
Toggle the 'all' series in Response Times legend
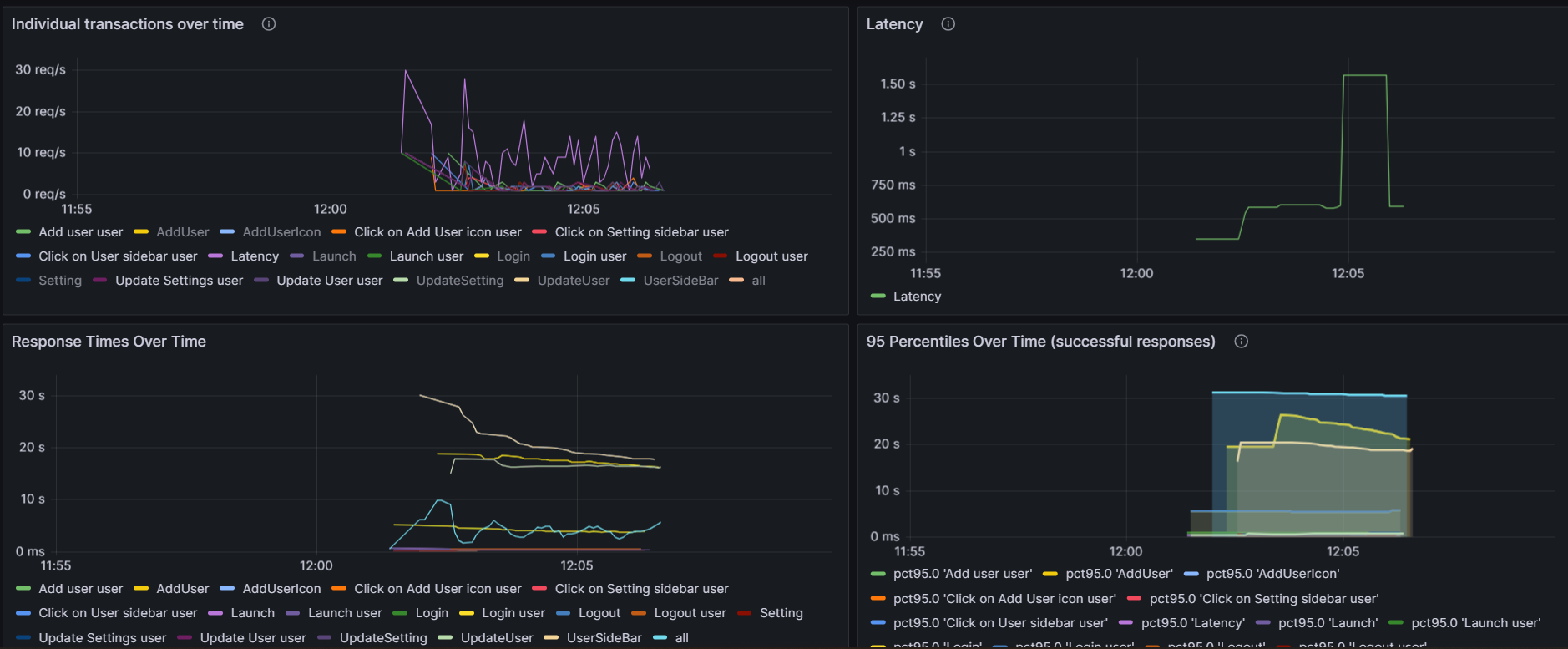point(681,638)
